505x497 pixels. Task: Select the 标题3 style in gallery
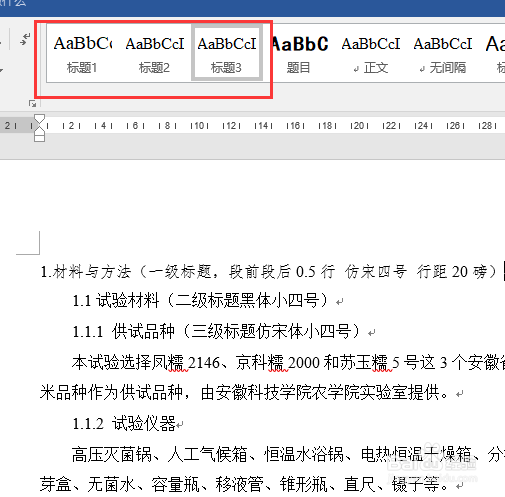227,53
